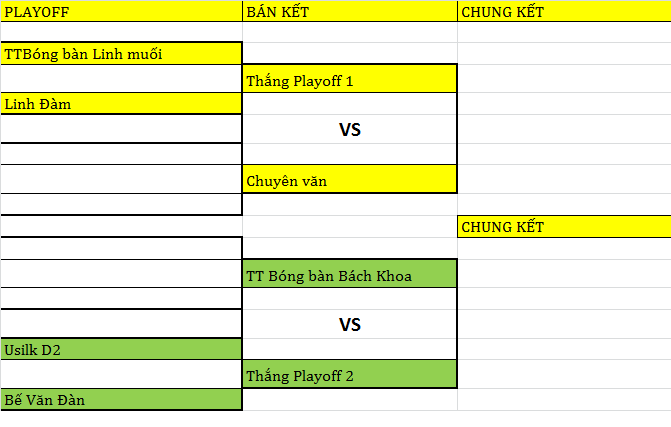671x427 pixels.
Task: Click the middle yellow CHUNG KẾT cell
Action: click(564, 226)
